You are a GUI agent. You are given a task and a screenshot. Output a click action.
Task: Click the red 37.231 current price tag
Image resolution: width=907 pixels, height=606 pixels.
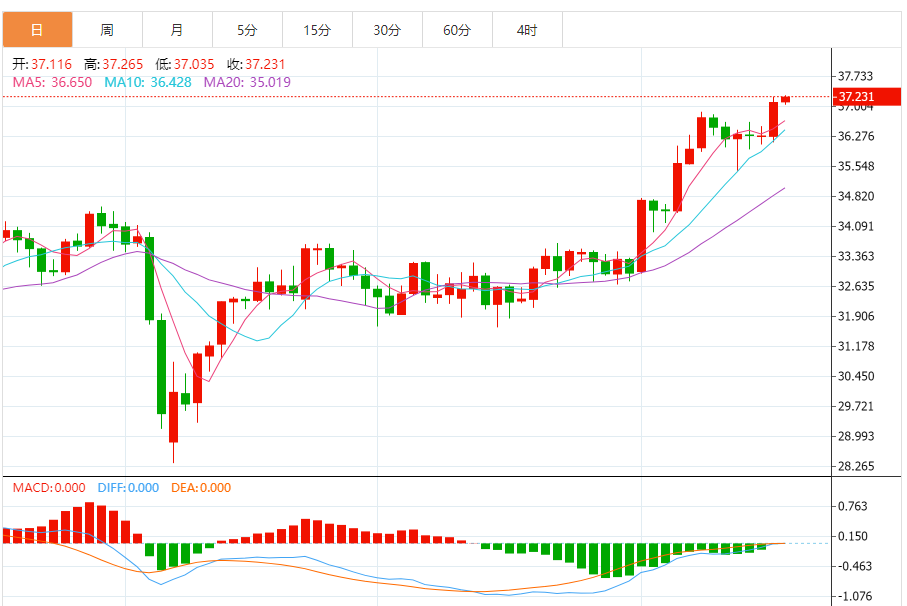867,97
